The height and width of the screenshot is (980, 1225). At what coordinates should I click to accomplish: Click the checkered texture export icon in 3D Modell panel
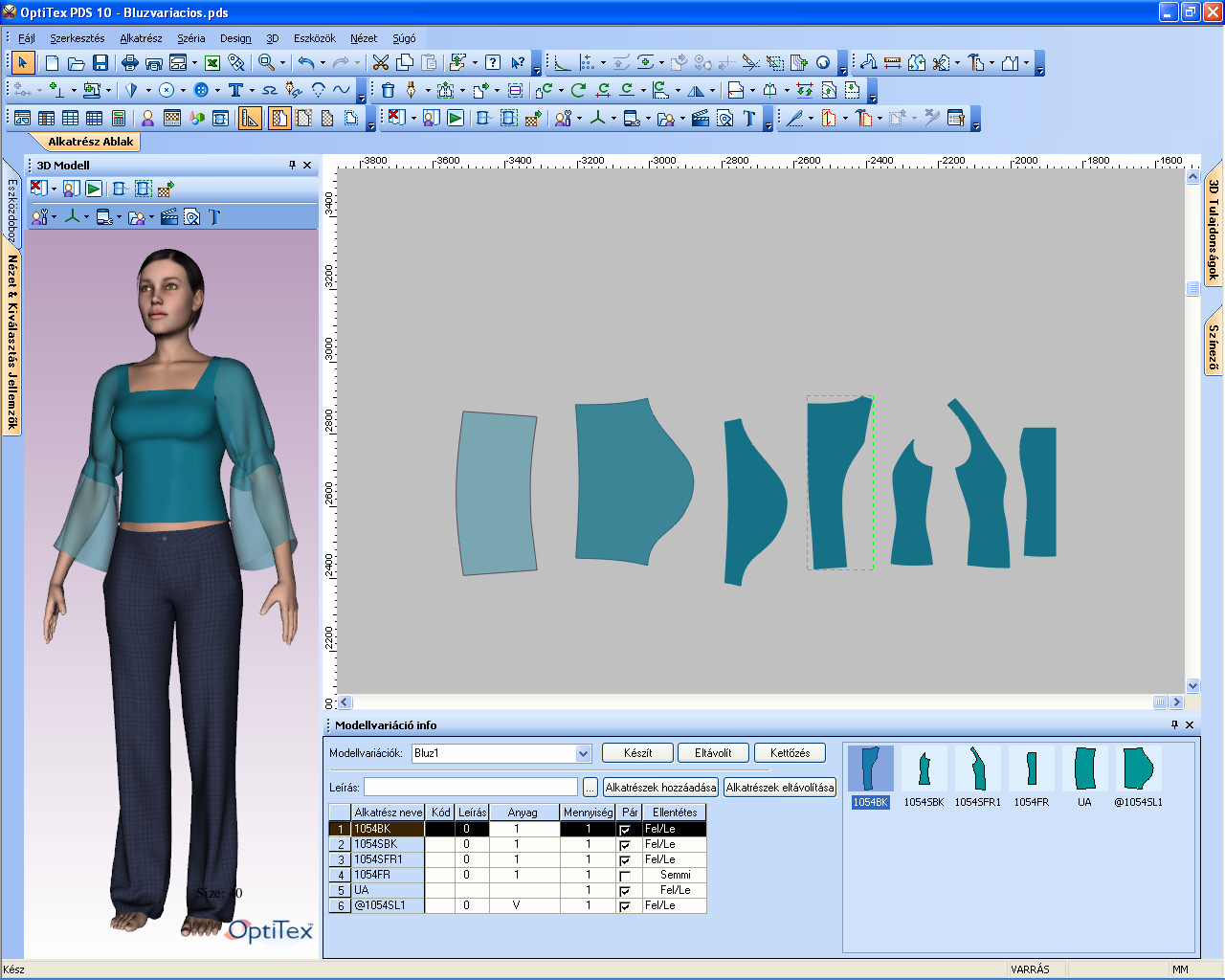pyautogui.click(x=166, y=189)
